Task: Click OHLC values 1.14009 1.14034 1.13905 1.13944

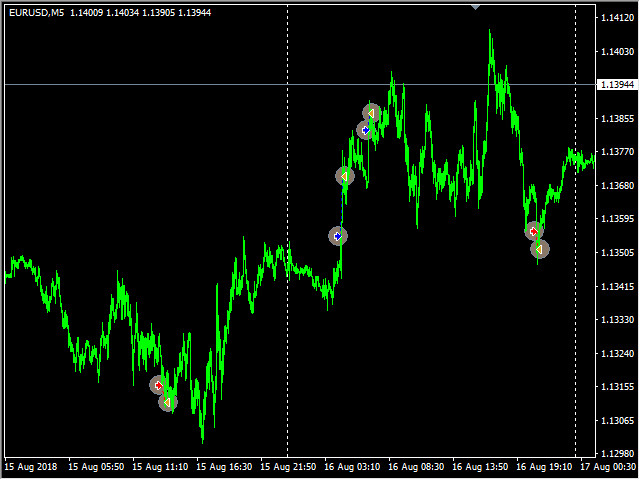Action: (140, 13)
